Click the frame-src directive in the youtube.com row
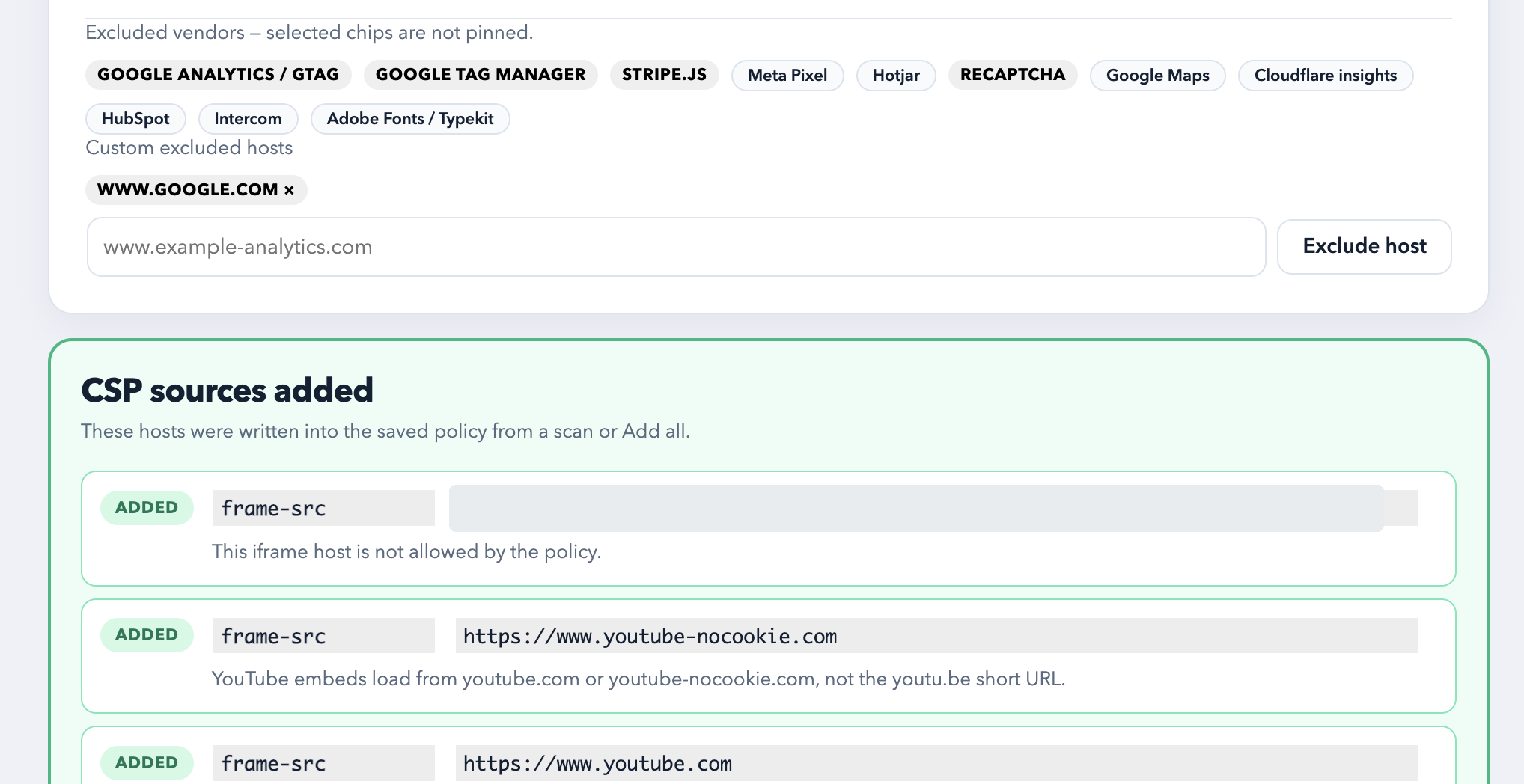Image resolution: width=1524 pixels, height=784 pixels. click(x=323, y=763)
